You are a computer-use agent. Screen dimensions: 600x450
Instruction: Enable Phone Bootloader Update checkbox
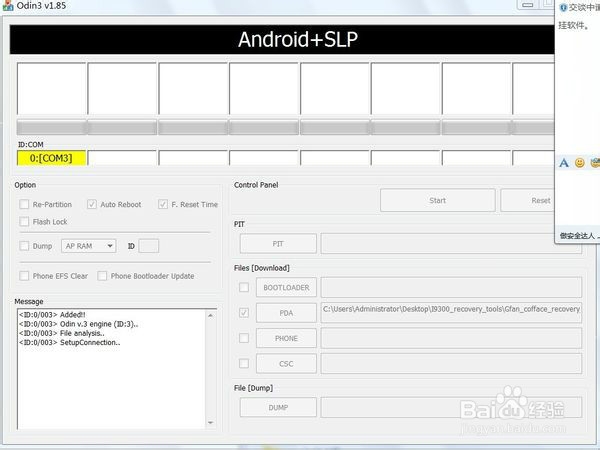(102, 276)
